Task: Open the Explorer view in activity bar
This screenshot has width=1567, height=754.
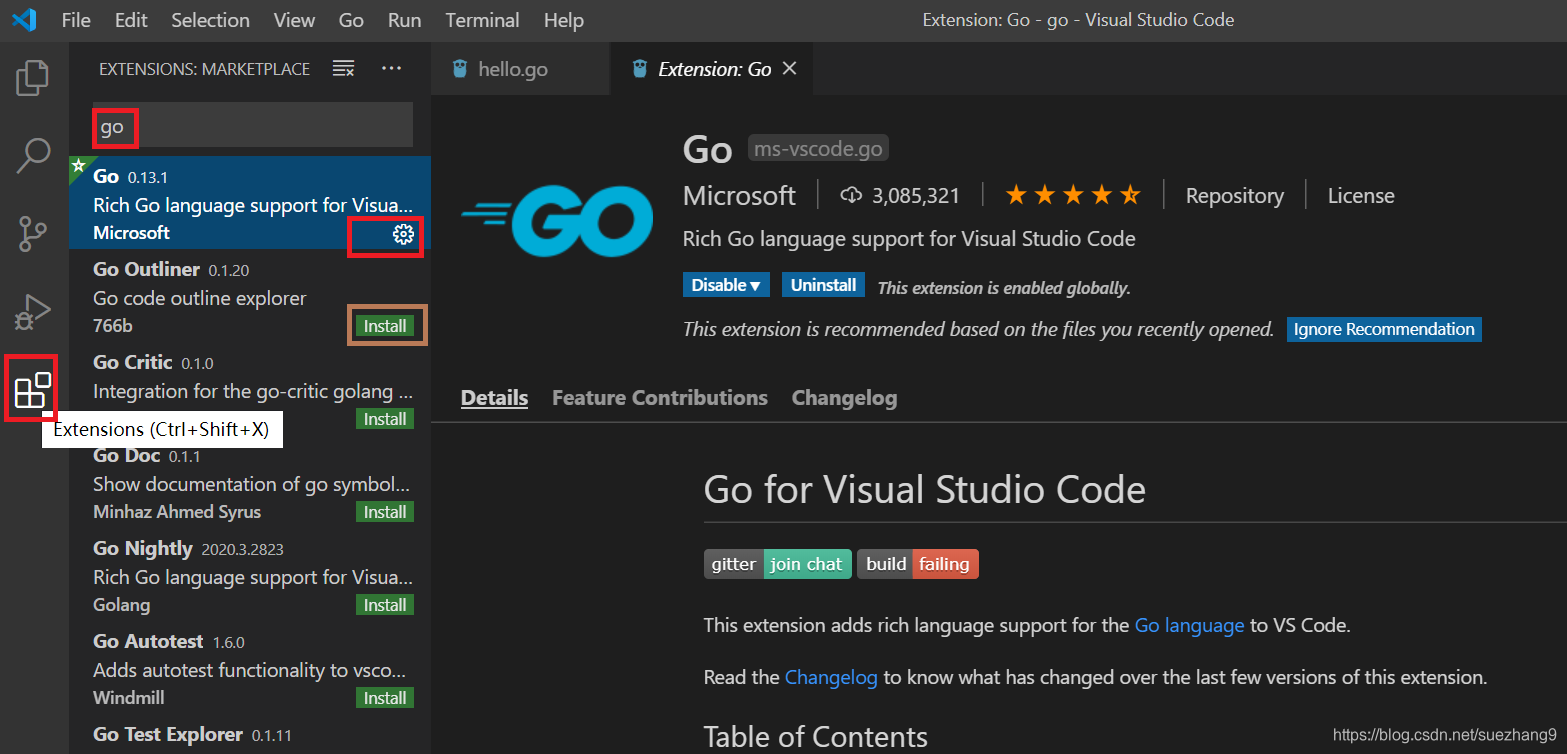Action: click(x=33, y=78)
